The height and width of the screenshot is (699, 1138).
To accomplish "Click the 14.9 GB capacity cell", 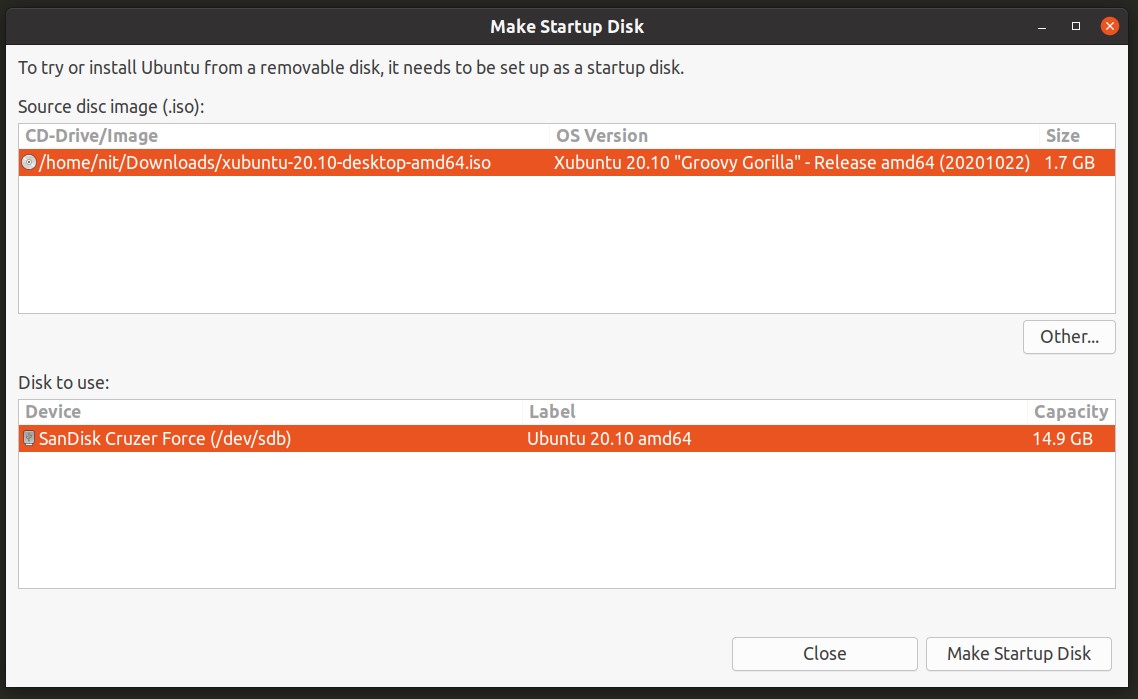I will 1062,438.
